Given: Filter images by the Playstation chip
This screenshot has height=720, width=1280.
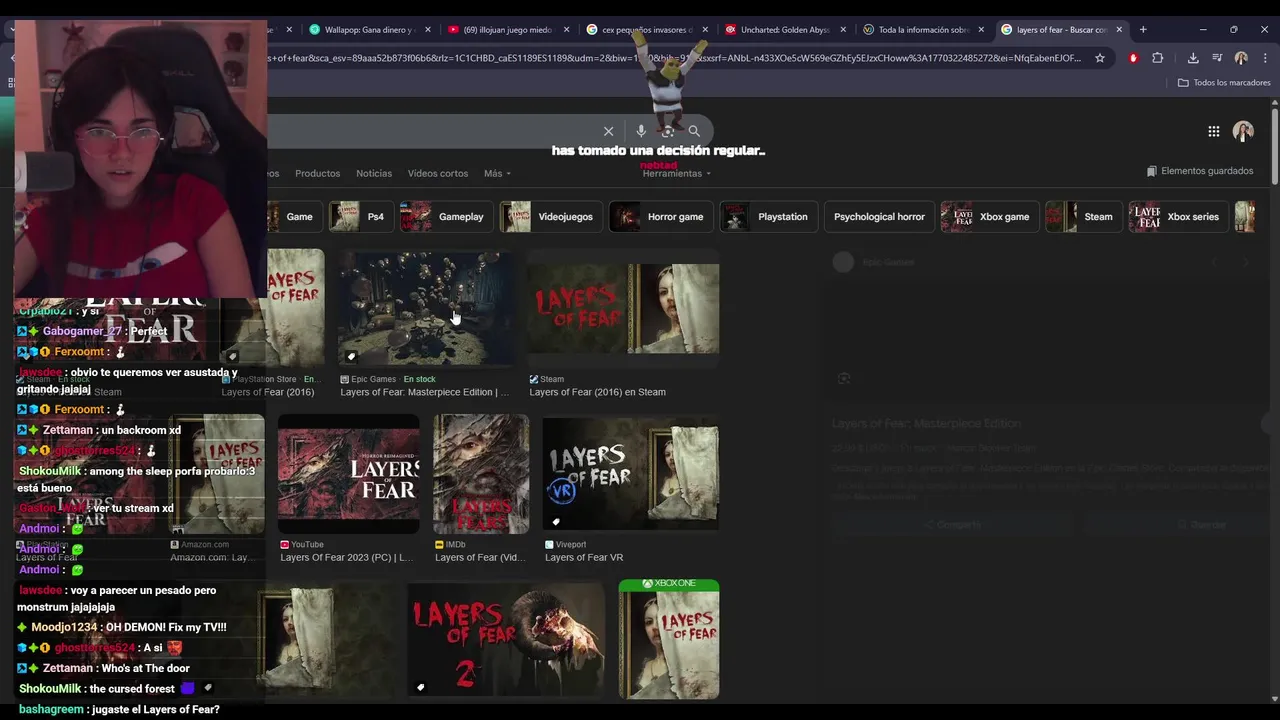Looking at the screenshot, I should pos(768,216).
